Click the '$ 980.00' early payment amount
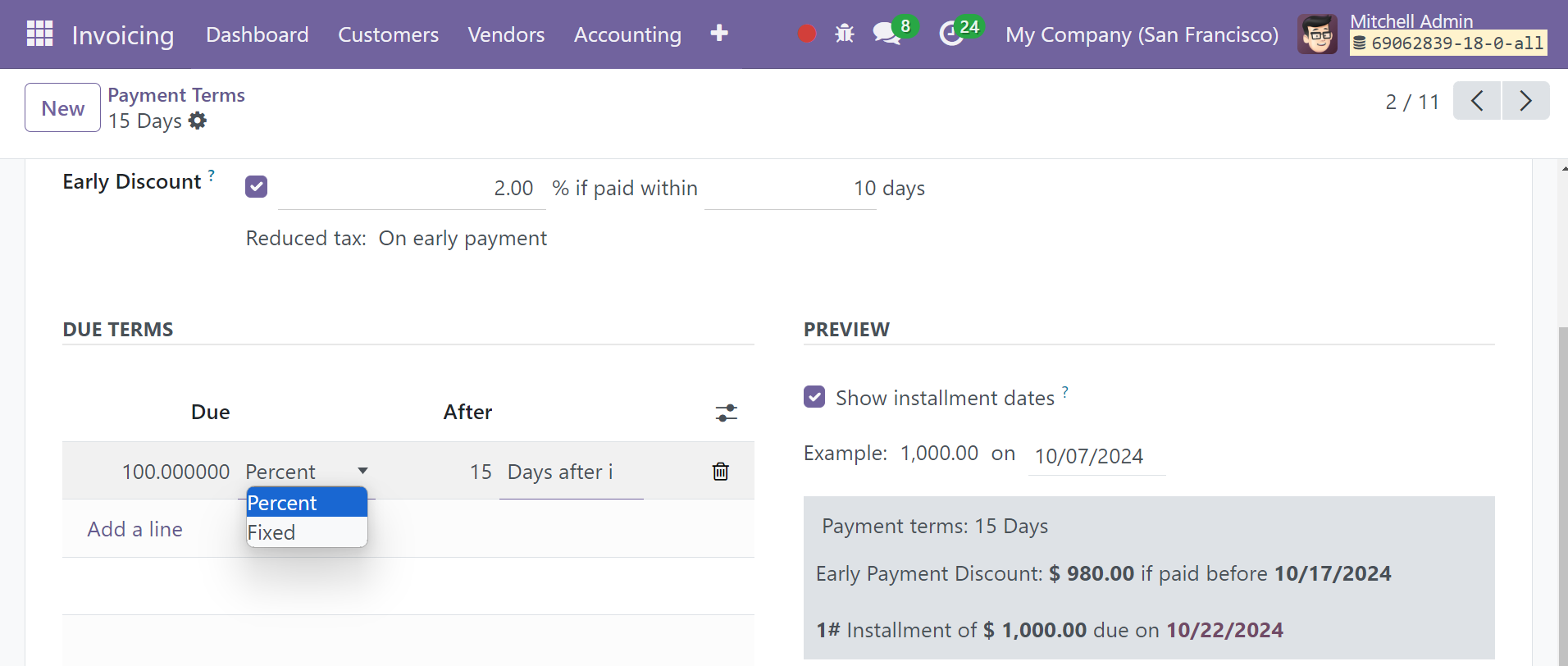This screenshot has width=1568, height=666. tap(1092, 573)
